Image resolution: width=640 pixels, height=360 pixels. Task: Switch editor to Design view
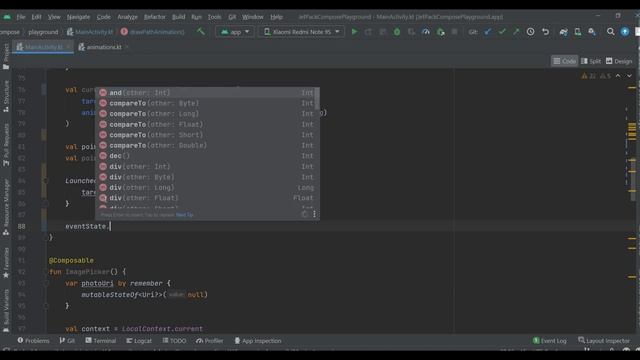point(619,61)
